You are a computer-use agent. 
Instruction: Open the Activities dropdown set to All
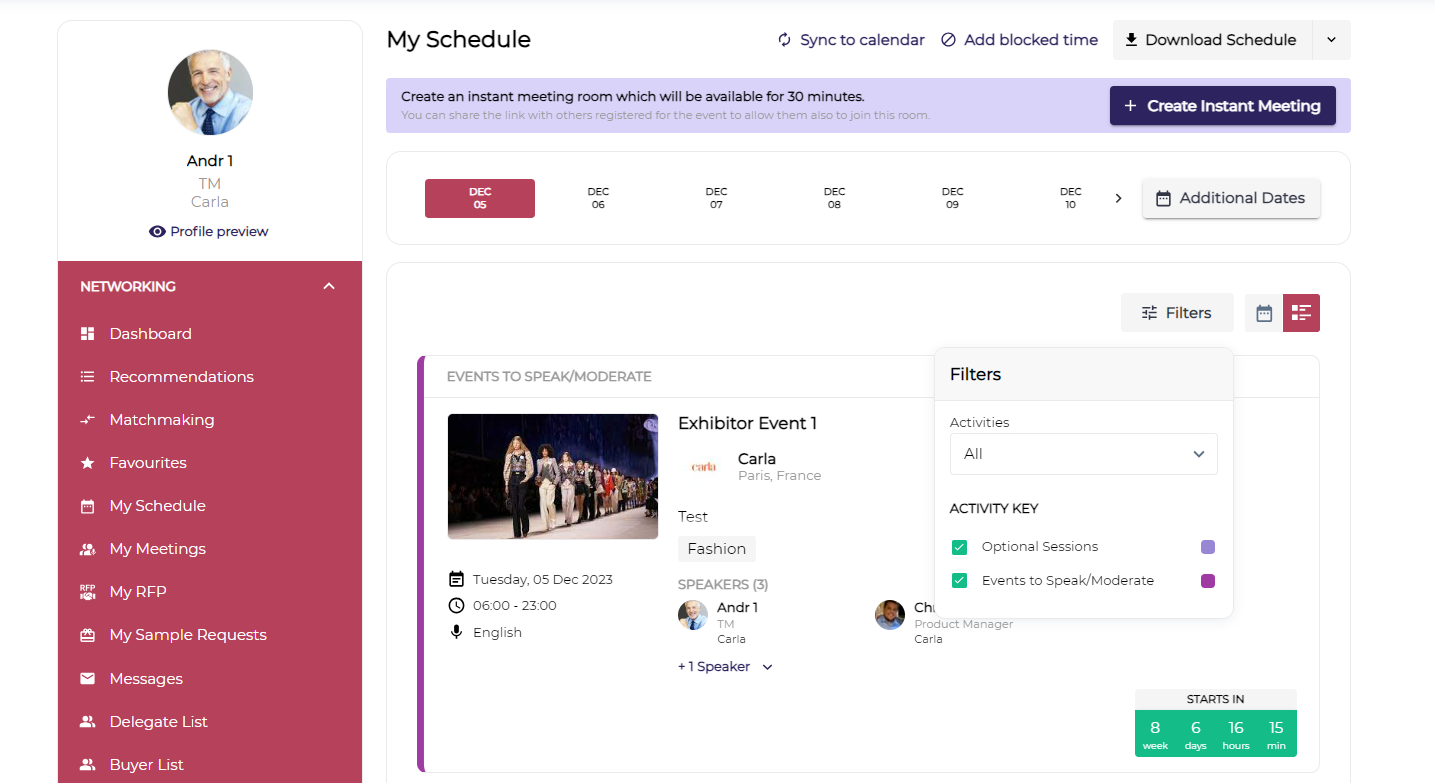(x=1083, y=454)
